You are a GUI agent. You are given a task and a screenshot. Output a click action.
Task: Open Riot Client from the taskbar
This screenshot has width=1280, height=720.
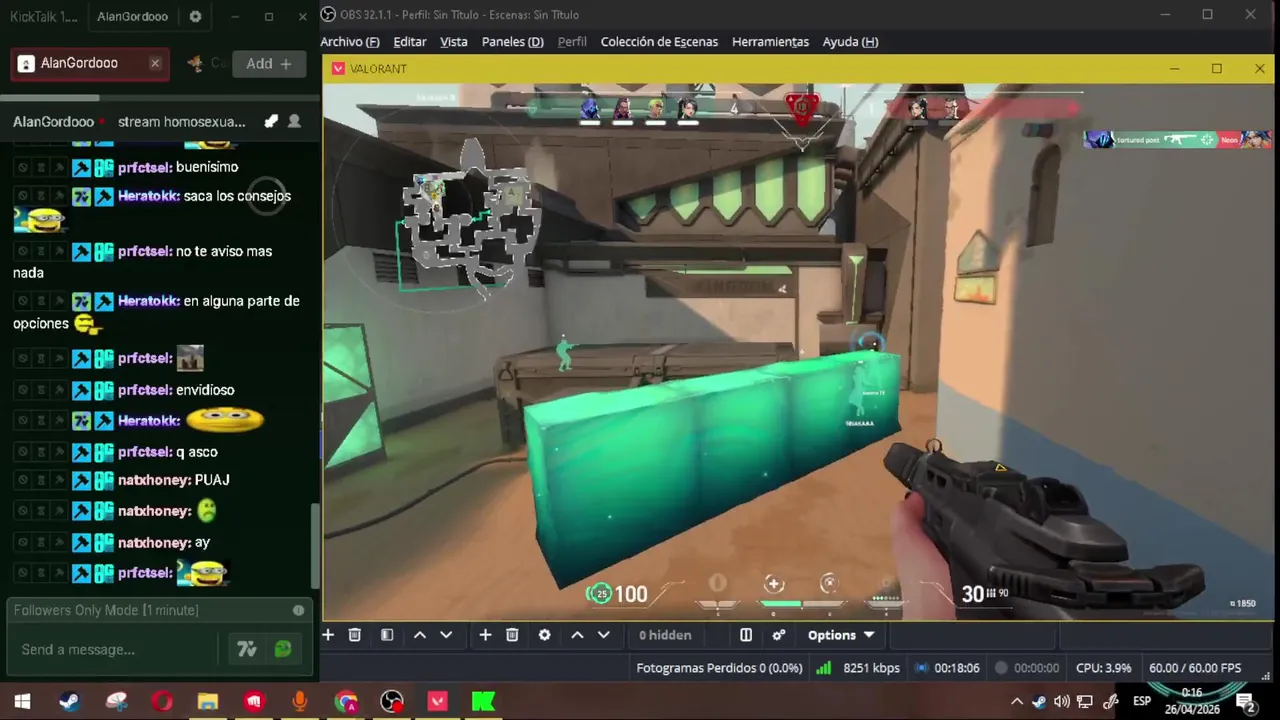pos(254,702)
